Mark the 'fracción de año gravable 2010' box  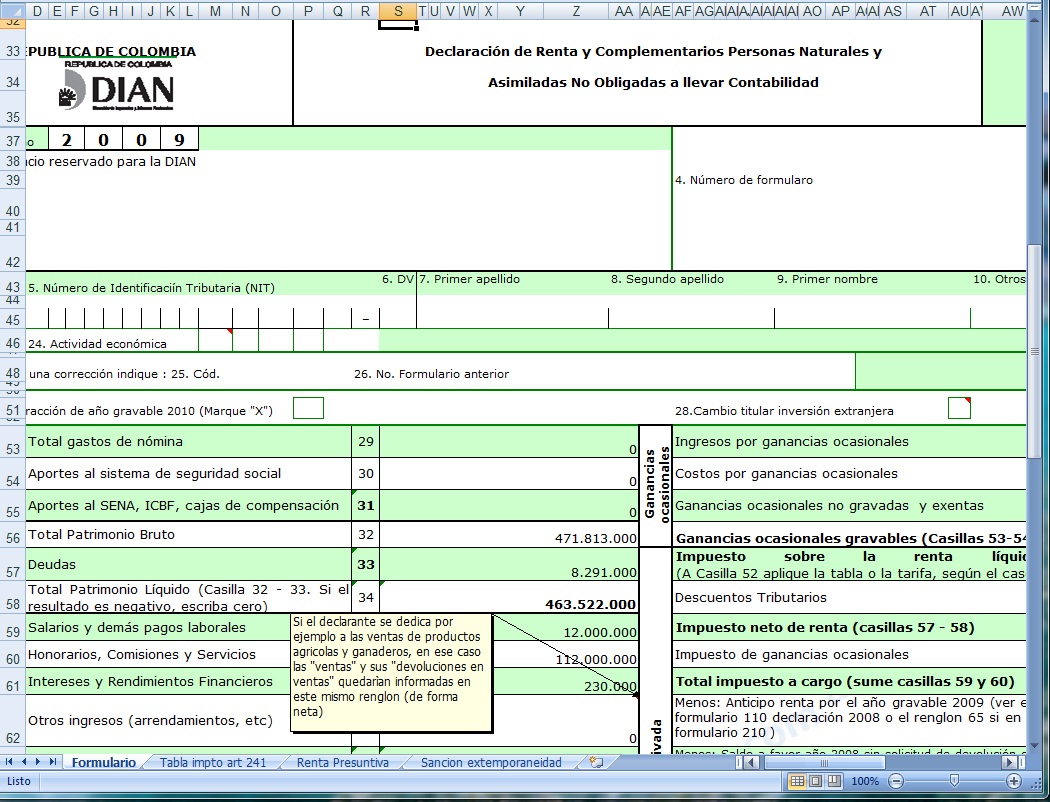click(x=308, y=408)
